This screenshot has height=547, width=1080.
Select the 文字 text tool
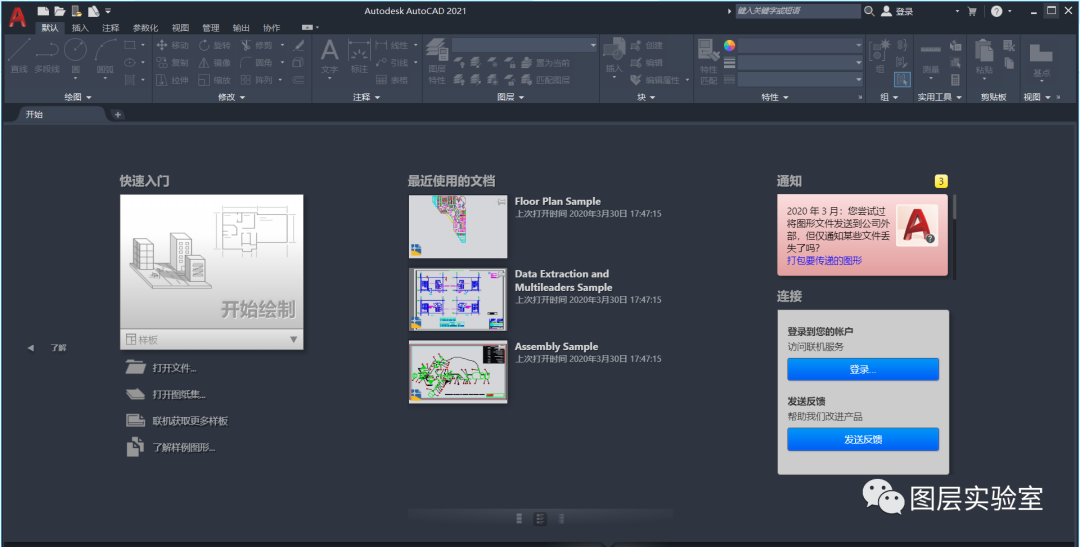click(x=330, y=57)
